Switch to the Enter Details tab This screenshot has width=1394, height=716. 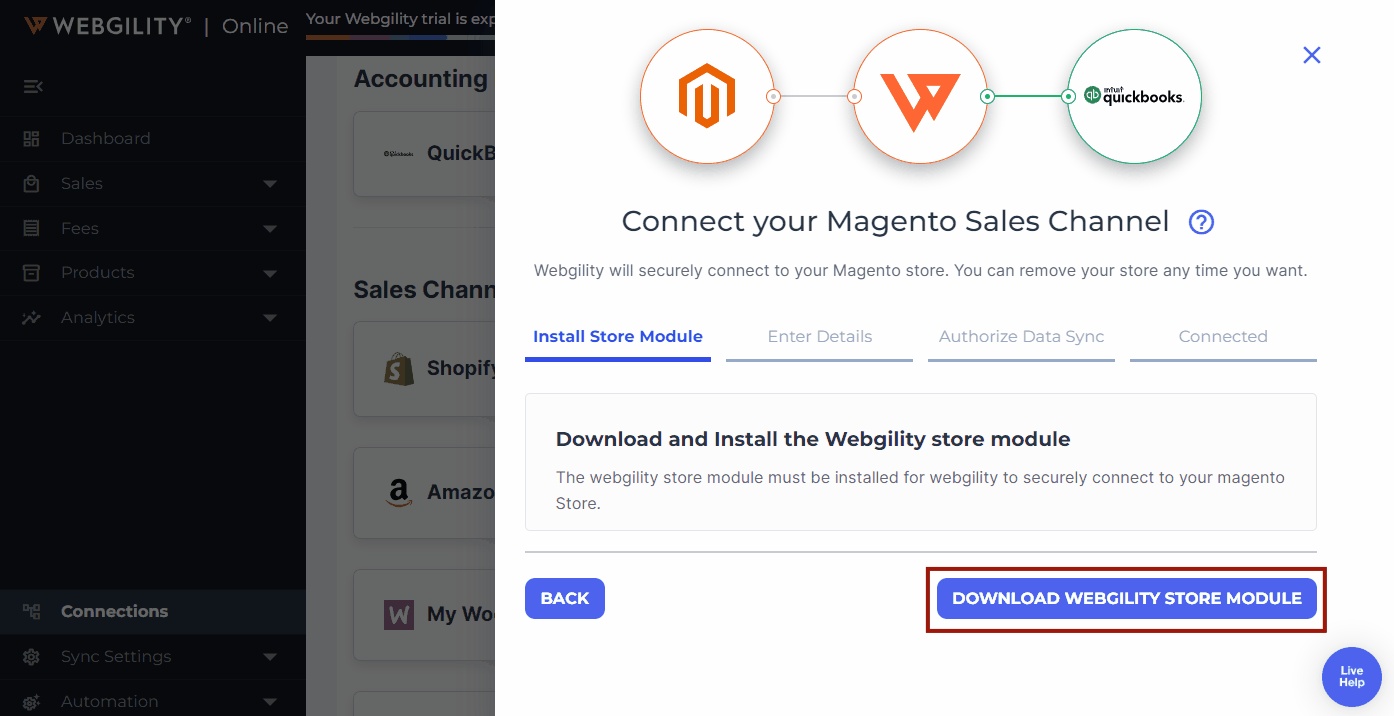819,337
